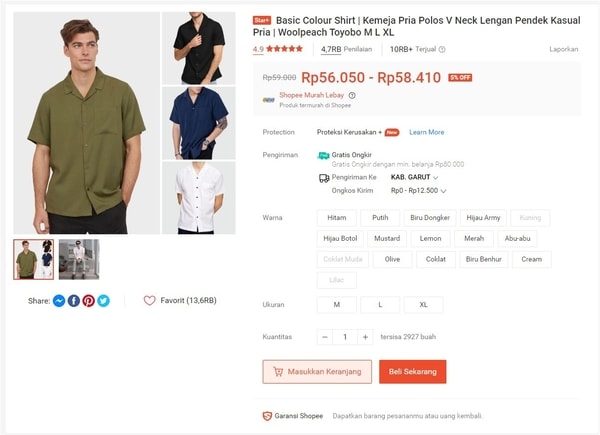Increase quantity with the plus button

[x=365, y=337]
